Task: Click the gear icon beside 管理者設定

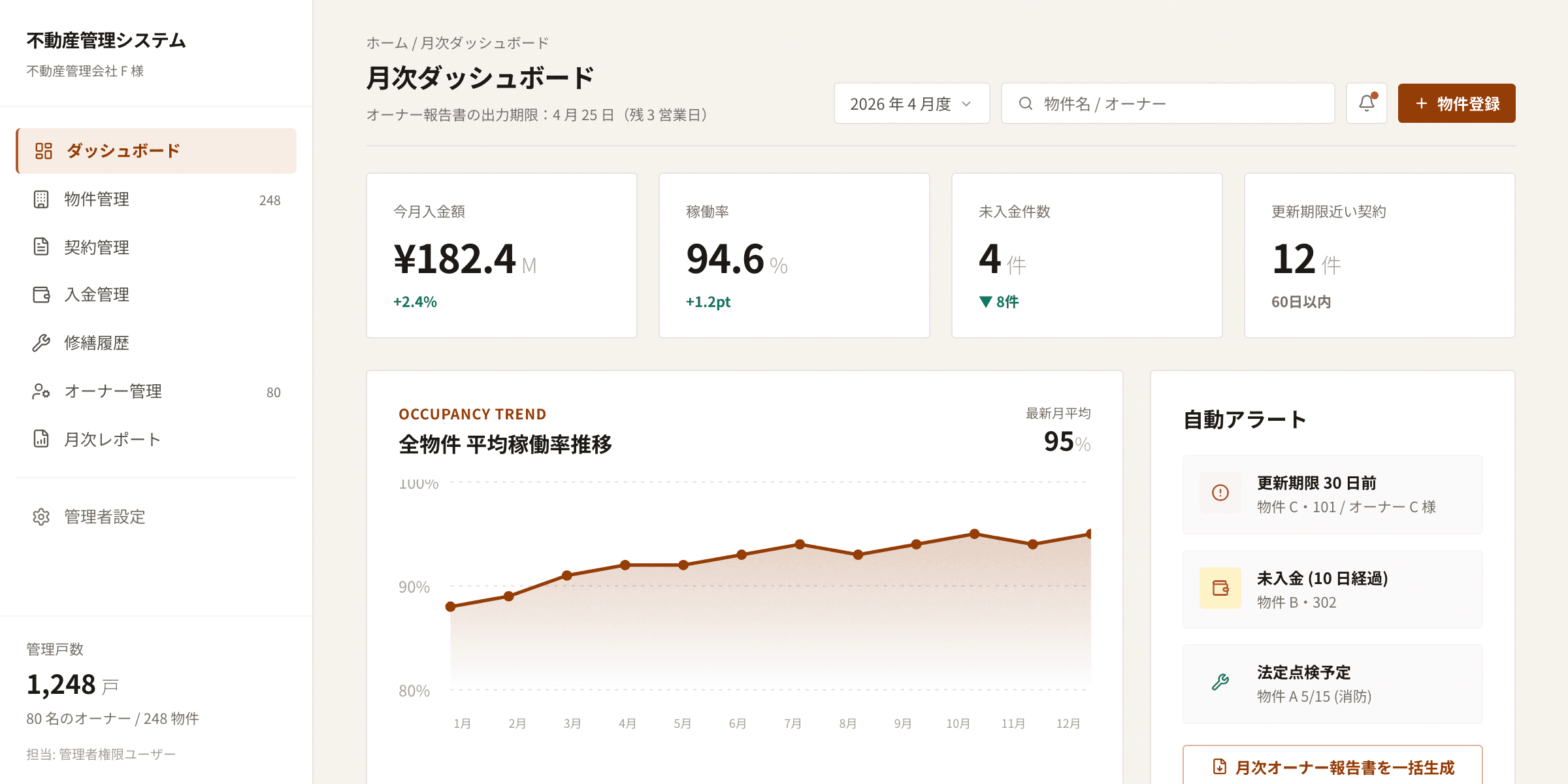Action: tap(41, 517)
